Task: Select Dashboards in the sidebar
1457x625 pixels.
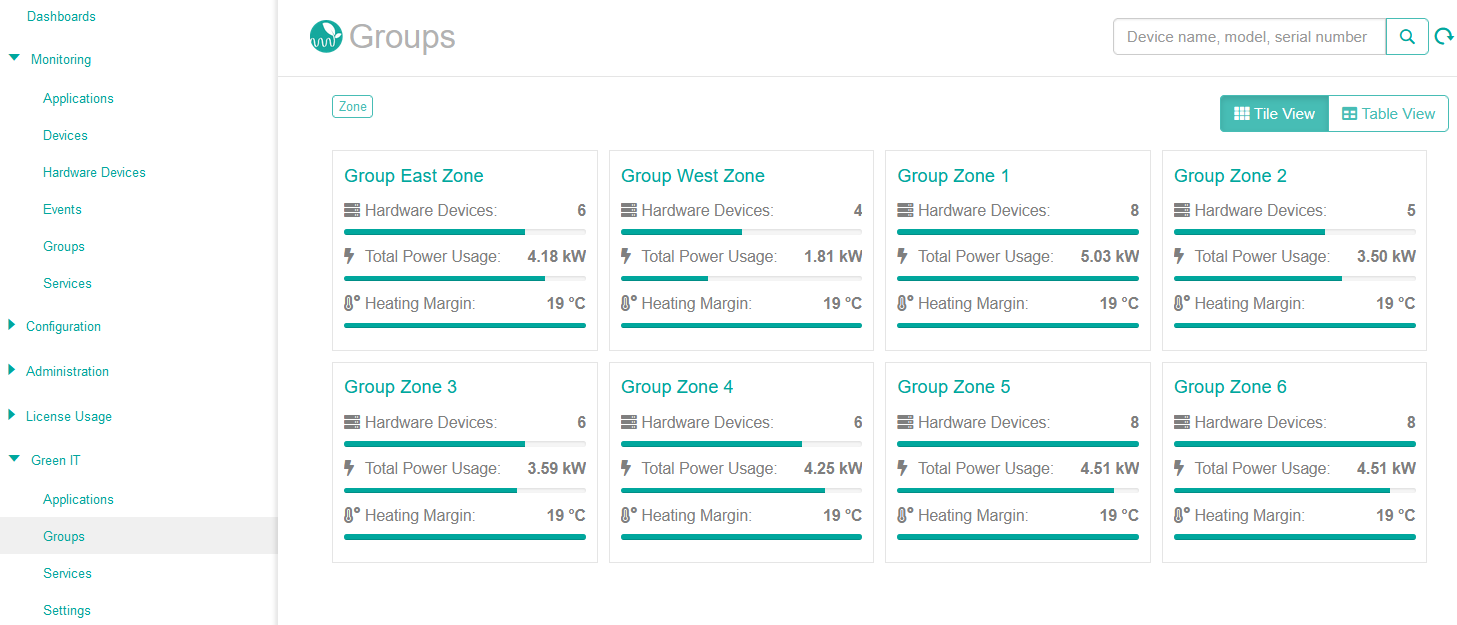Action: 61,16
